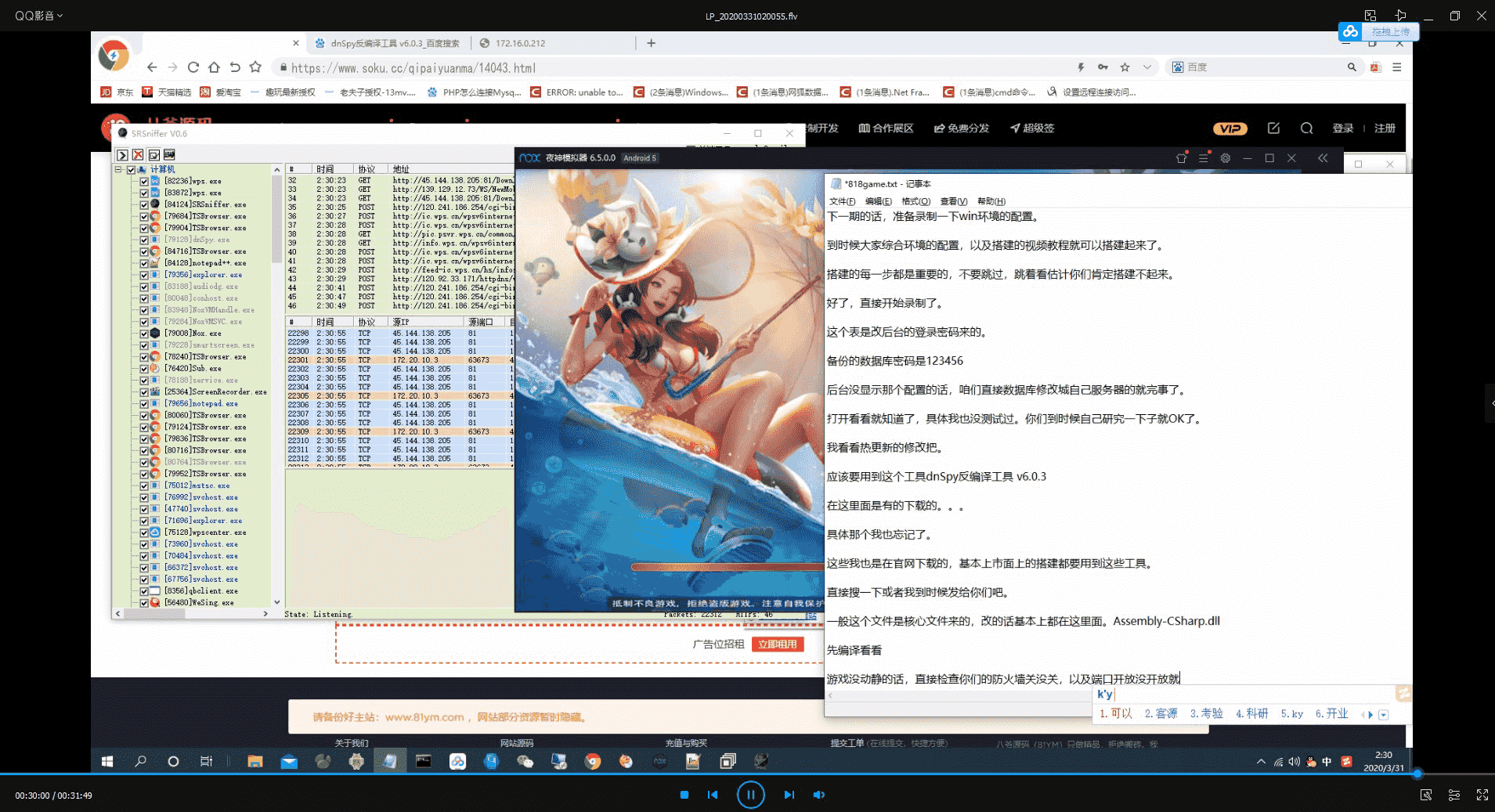1495x812 pixels.
Task: Go to previous video track
Action: click(713, 795)
